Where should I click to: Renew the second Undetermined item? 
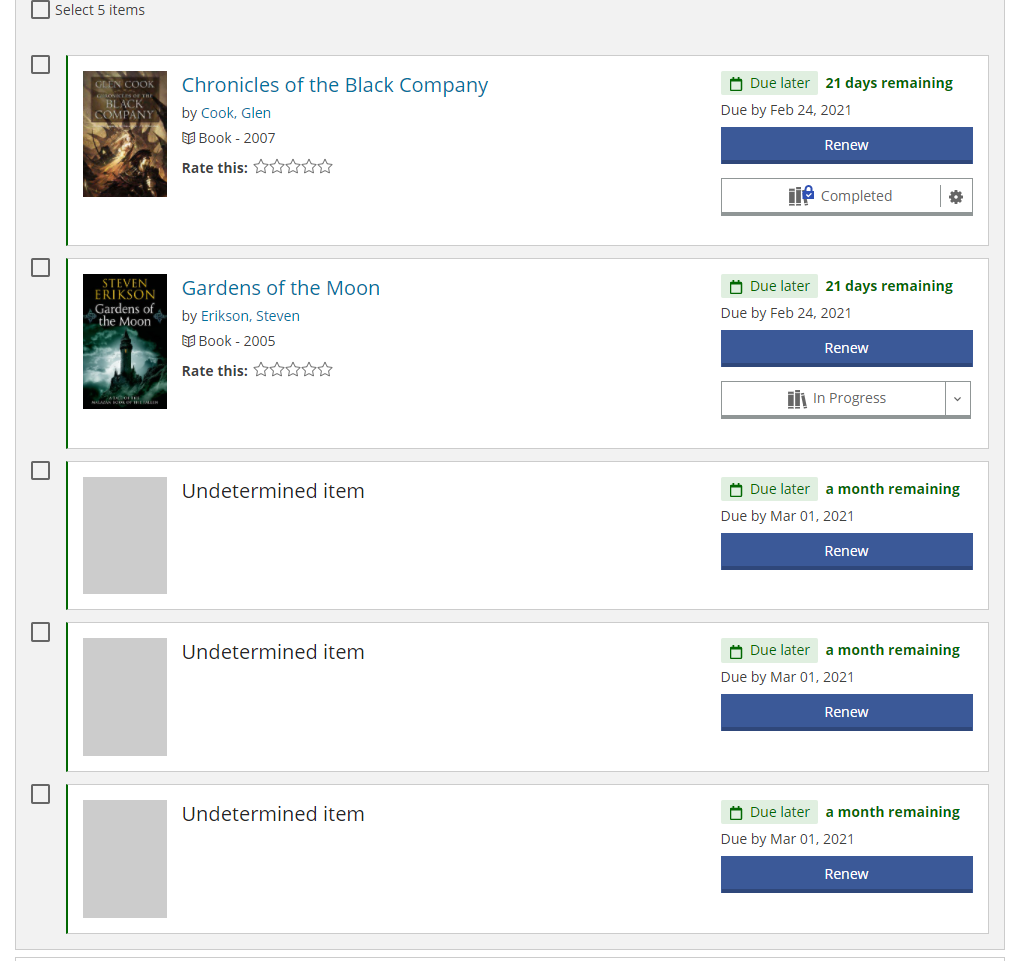click(846, 712)
